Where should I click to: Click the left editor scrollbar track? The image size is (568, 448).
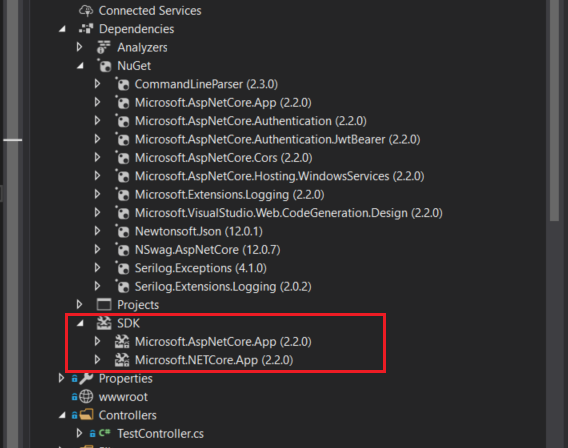[x=13, y=224]
